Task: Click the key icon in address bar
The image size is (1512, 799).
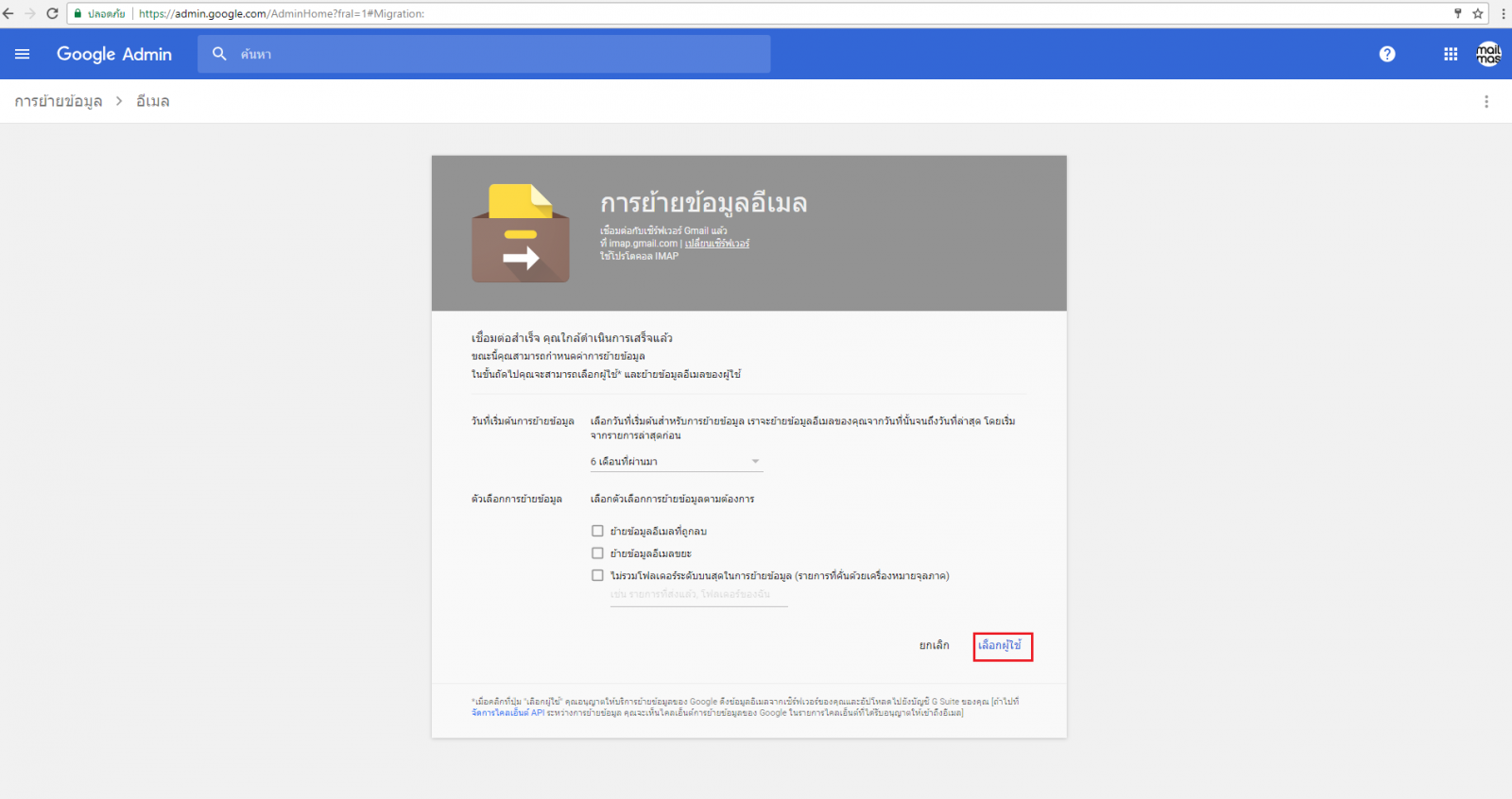Action: click(1458, 13)
